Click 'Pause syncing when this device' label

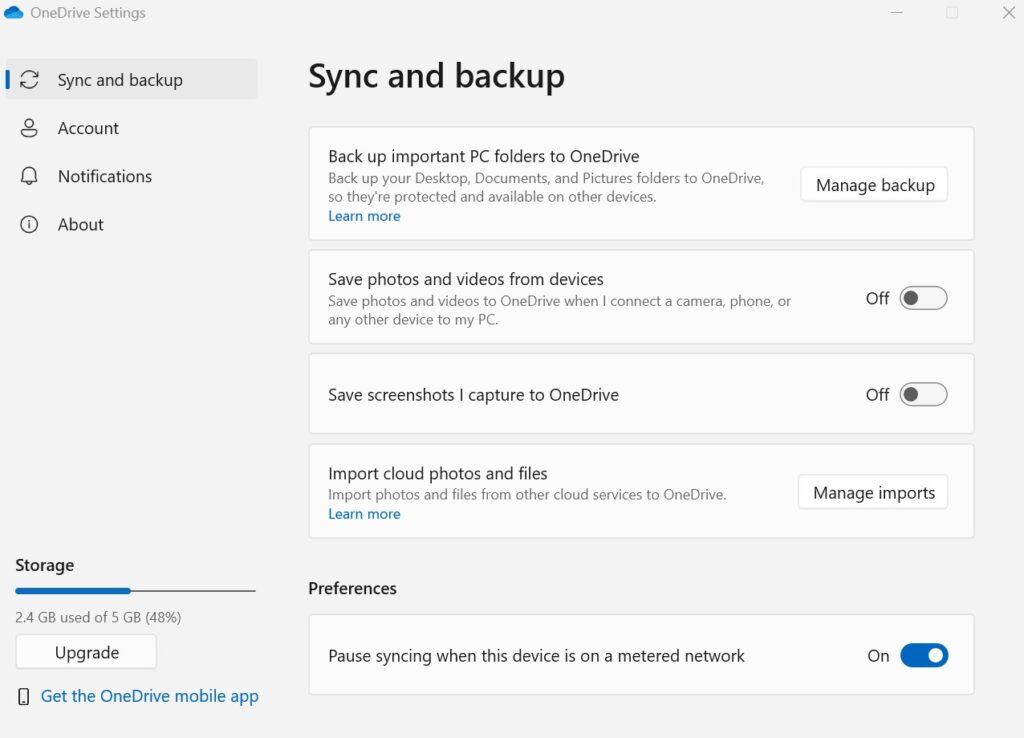click(x=536, y=656)
